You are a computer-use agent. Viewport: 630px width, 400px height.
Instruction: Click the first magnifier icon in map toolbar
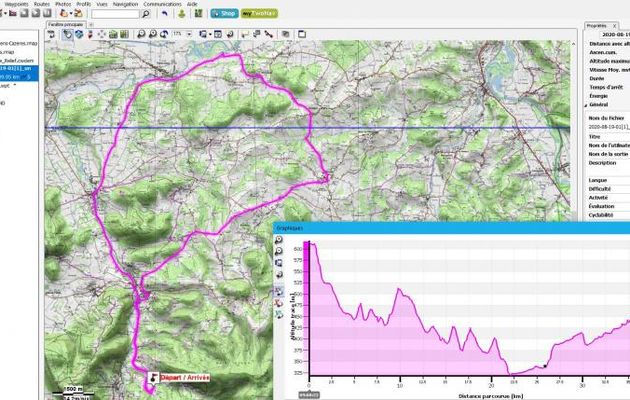point(140,34)
